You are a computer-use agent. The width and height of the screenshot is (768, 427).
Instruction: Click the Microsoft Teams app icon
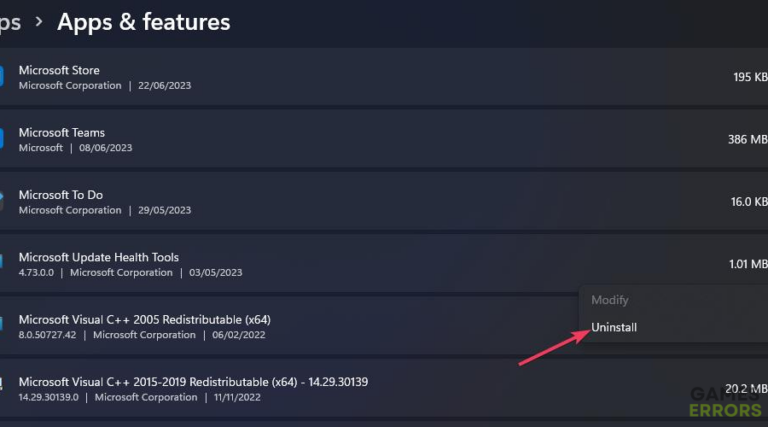1,140
